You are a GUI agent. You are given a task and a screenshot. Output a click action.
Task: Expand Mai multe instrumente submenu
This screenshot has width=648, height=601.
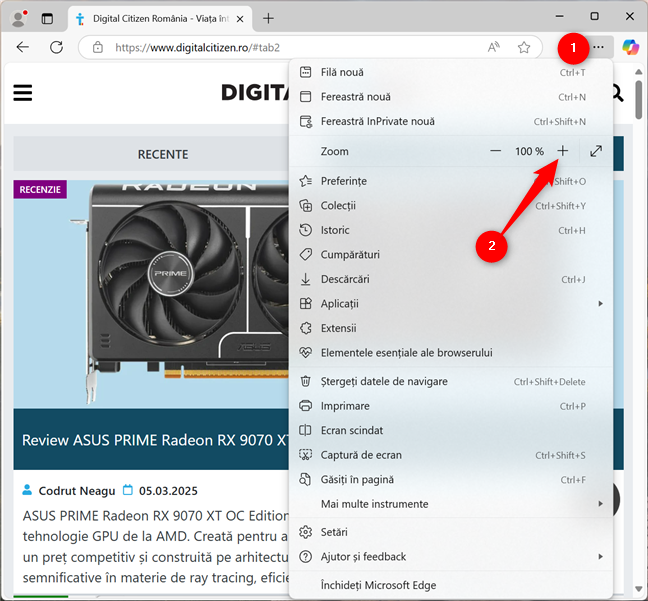(450, 504)
